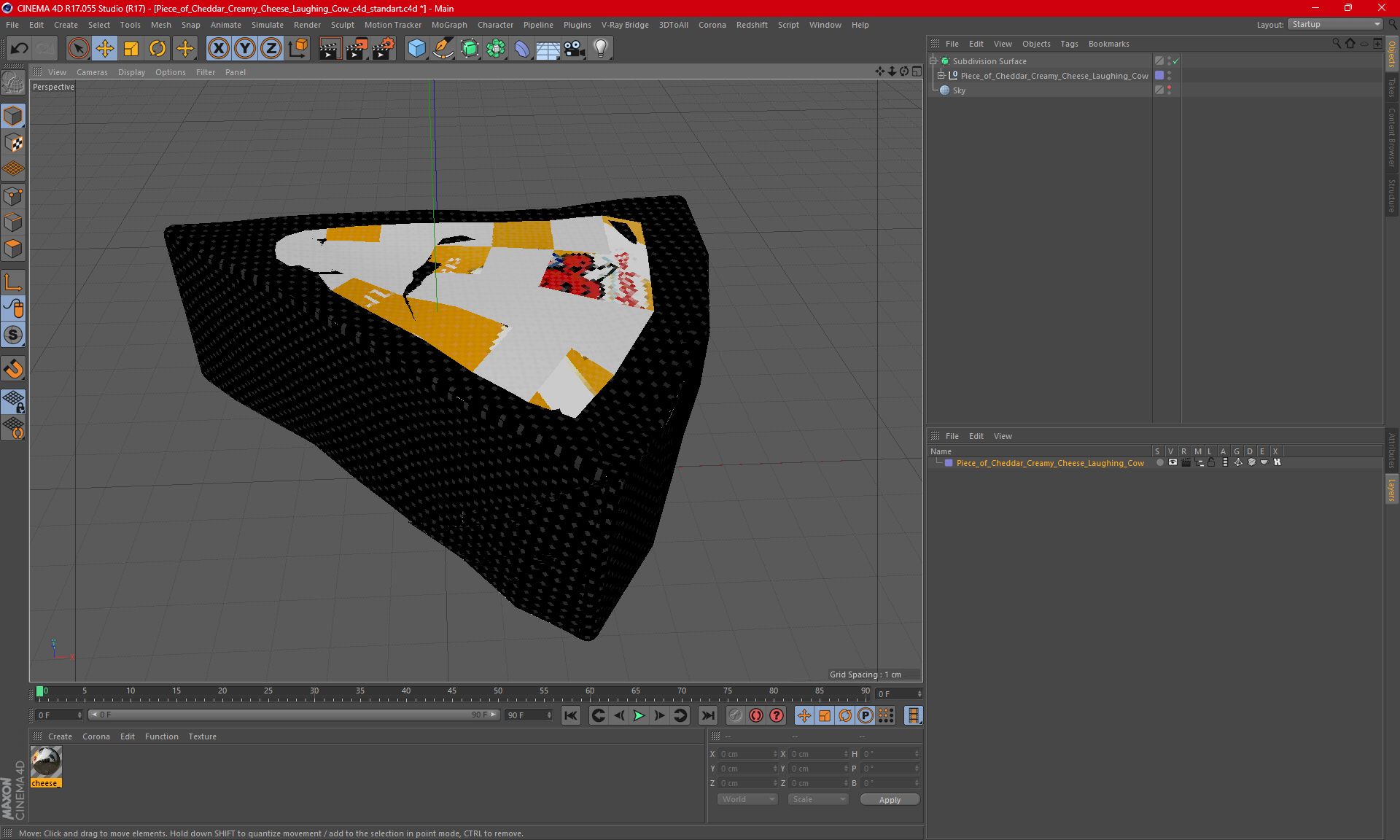Screen dimensions: 1400x840
Task: Switch to Texture mode icon
Action: click(13, 143)
